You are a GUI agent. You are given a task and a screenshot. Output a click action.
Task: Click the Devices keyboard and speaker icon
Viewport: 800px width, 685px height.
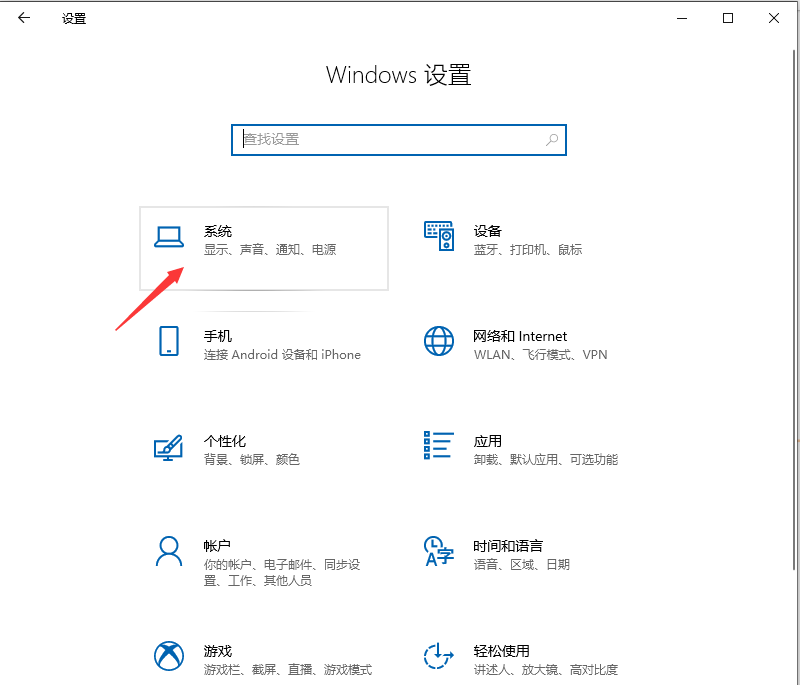[x=439, y=237]
